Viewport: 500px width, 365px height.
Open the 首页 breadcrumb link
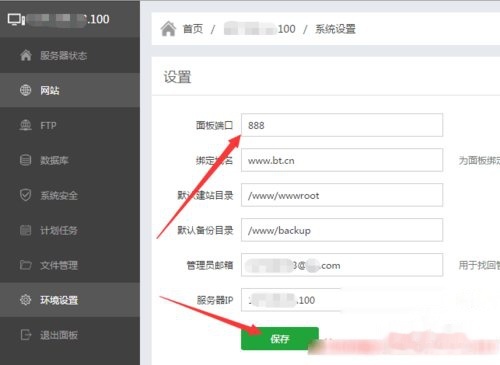click(x=193, y=29)
